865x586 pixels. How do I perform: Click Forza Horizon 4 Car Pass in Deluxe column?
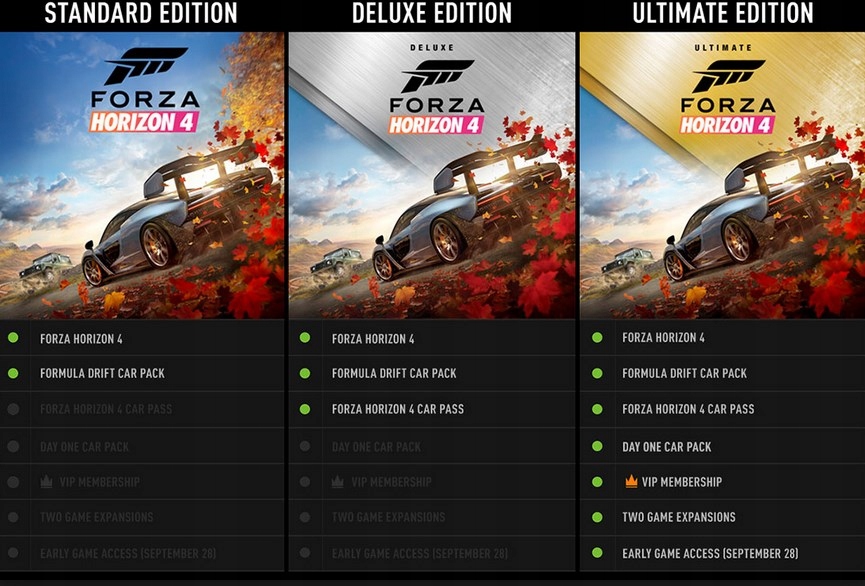[398, 409]
